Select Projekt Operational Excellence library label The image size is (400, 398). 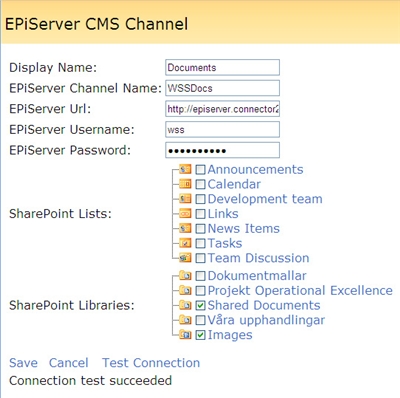click(300, 291)
